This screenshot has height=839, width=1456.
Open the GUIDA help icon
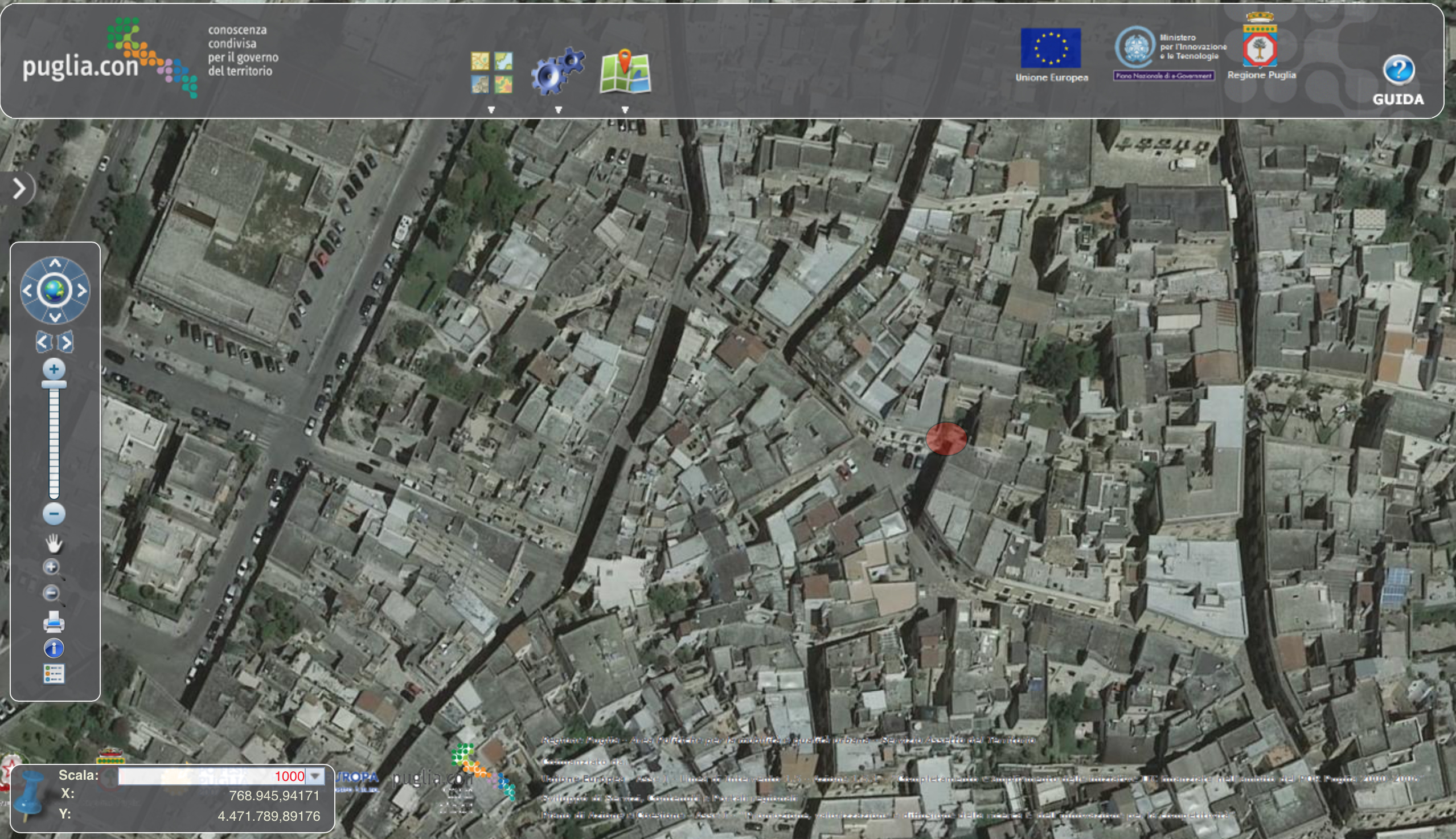[1398, 80]
